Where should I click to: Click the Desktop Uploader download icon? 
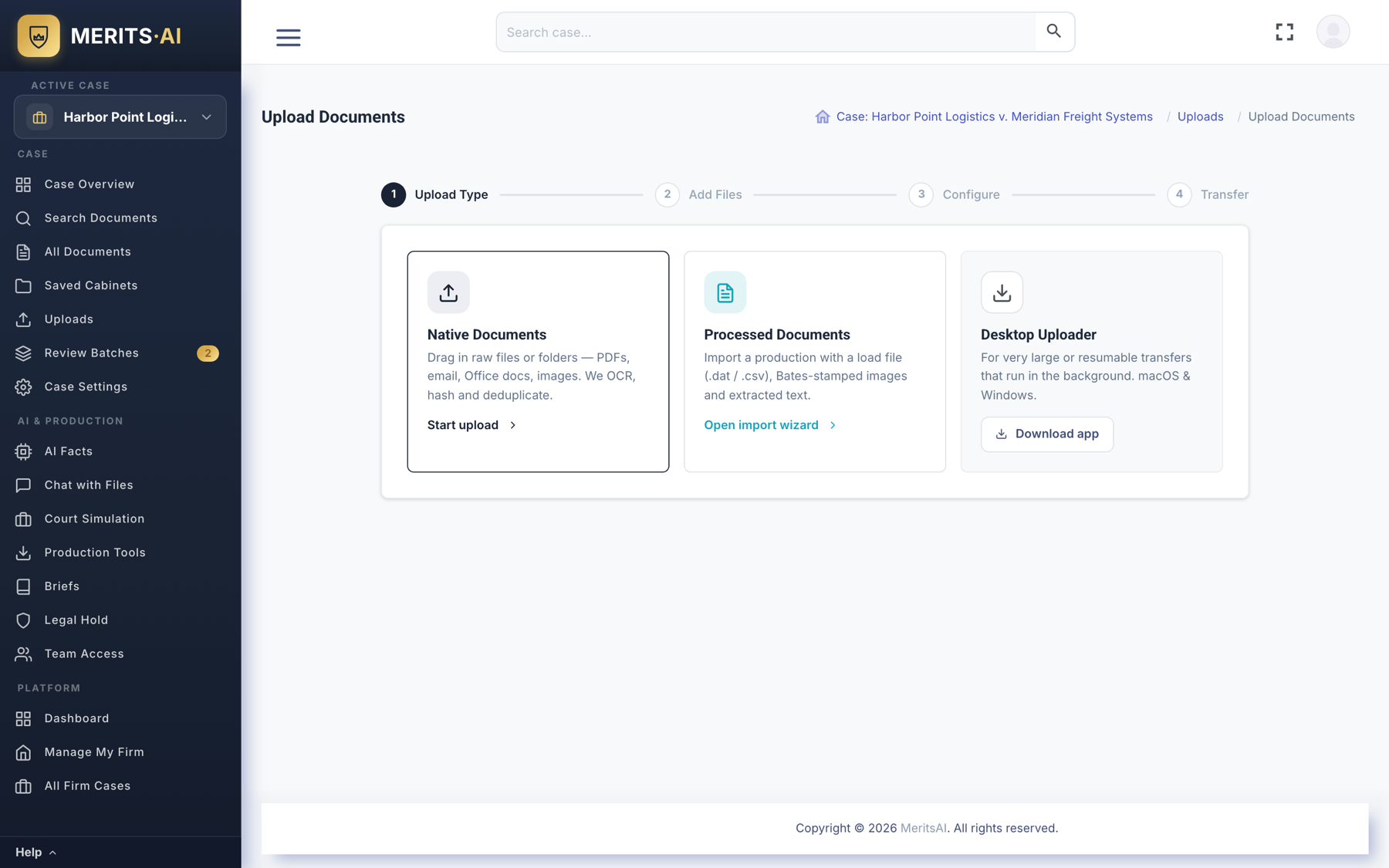click(1002, 292)
